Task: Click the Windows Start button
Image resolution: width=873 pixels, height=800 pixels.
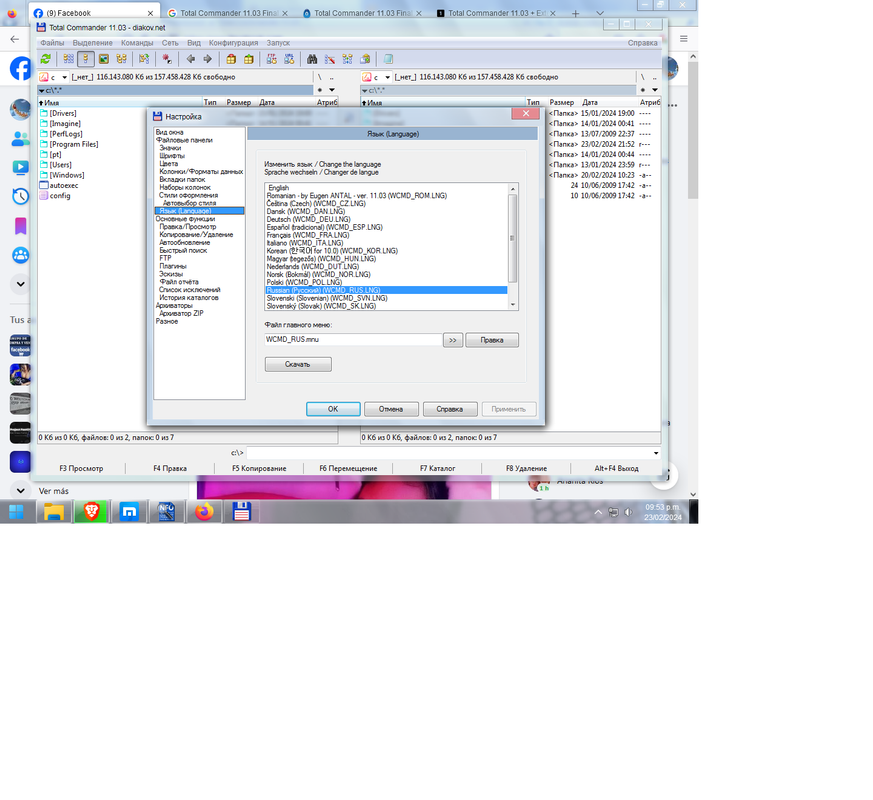Action: click(17, 512)
